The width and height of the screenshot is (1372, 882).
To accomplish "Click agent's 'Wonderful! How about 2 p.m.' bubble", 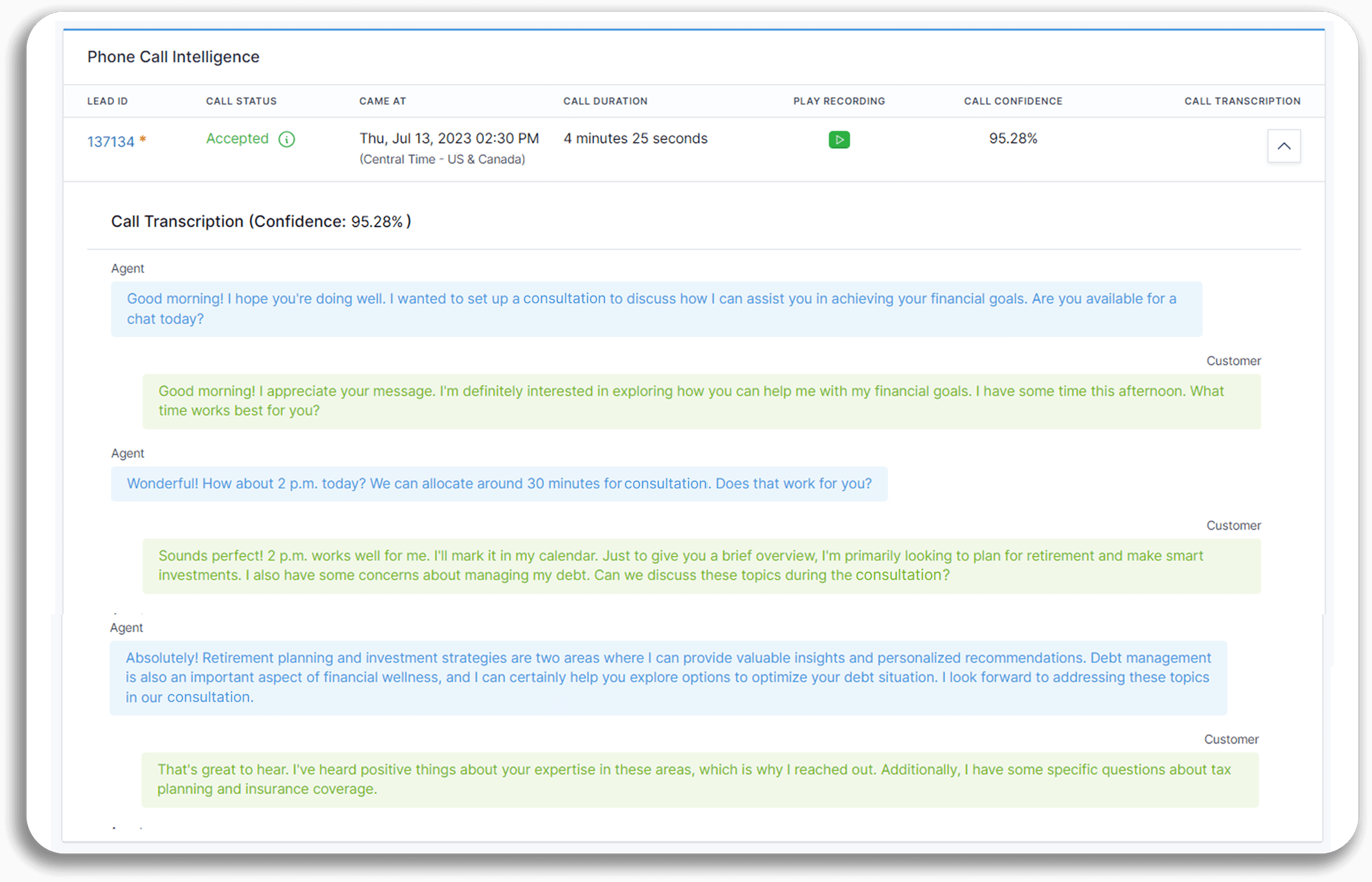I will click(499, 483).
